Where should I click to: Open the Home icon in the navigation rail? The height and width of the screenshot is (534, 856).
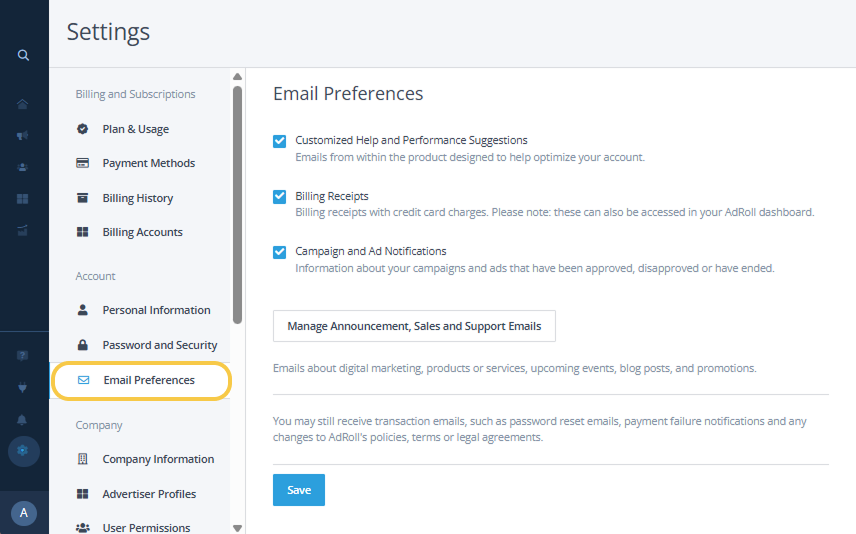23,104
